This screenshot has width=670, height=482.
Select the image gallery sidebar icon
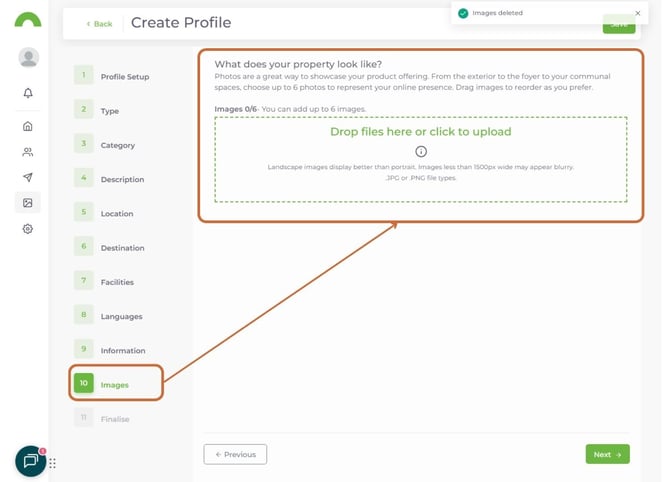click(x=28, y=203)
